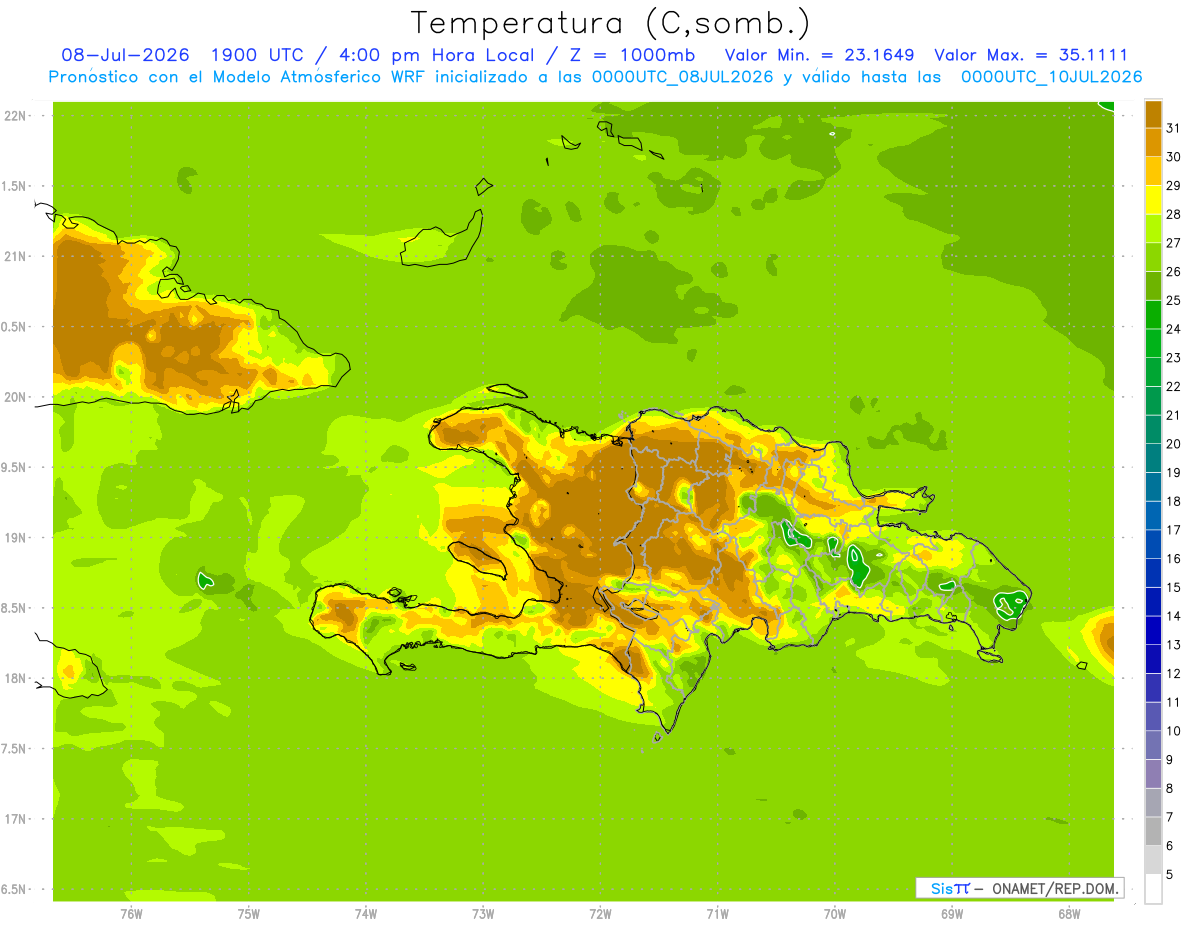Screen dimensions: 1200x927
Task: Click the gray legend band between 6 and 7
Action: 1153,831
